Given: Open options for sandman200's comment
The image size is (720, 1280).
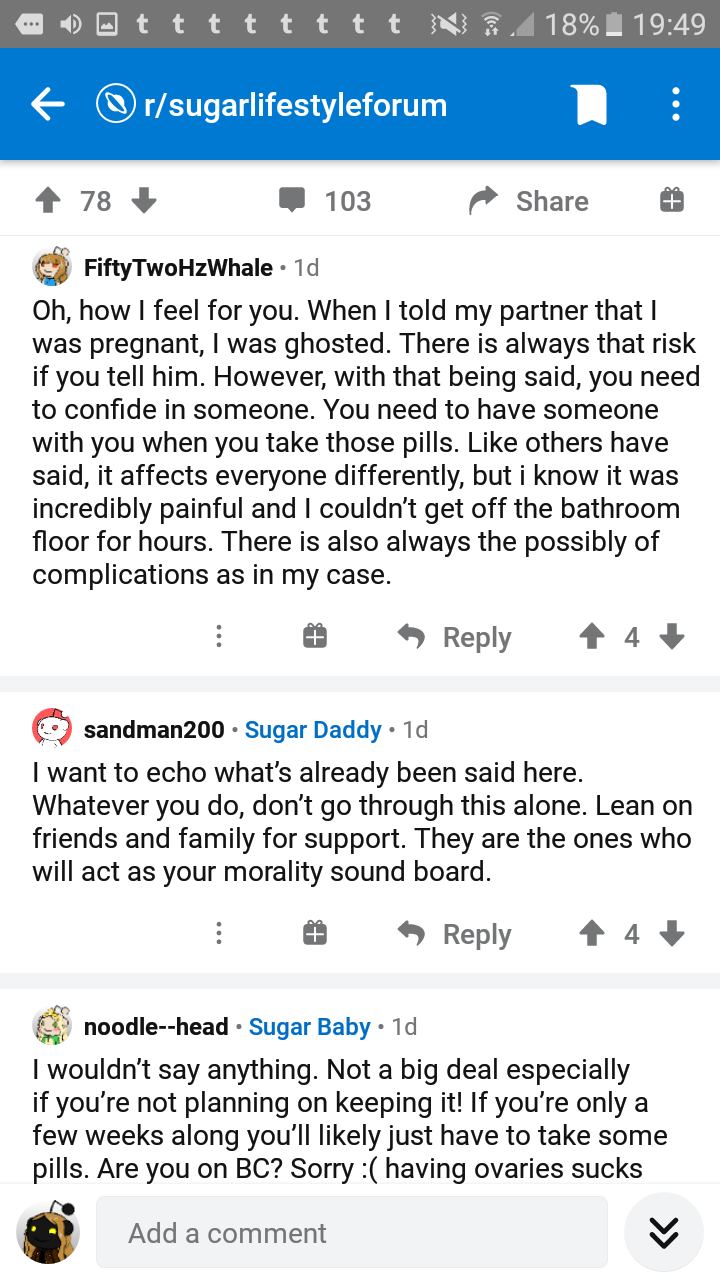Looking at the screenshot, I should click(x=219, y=934).
